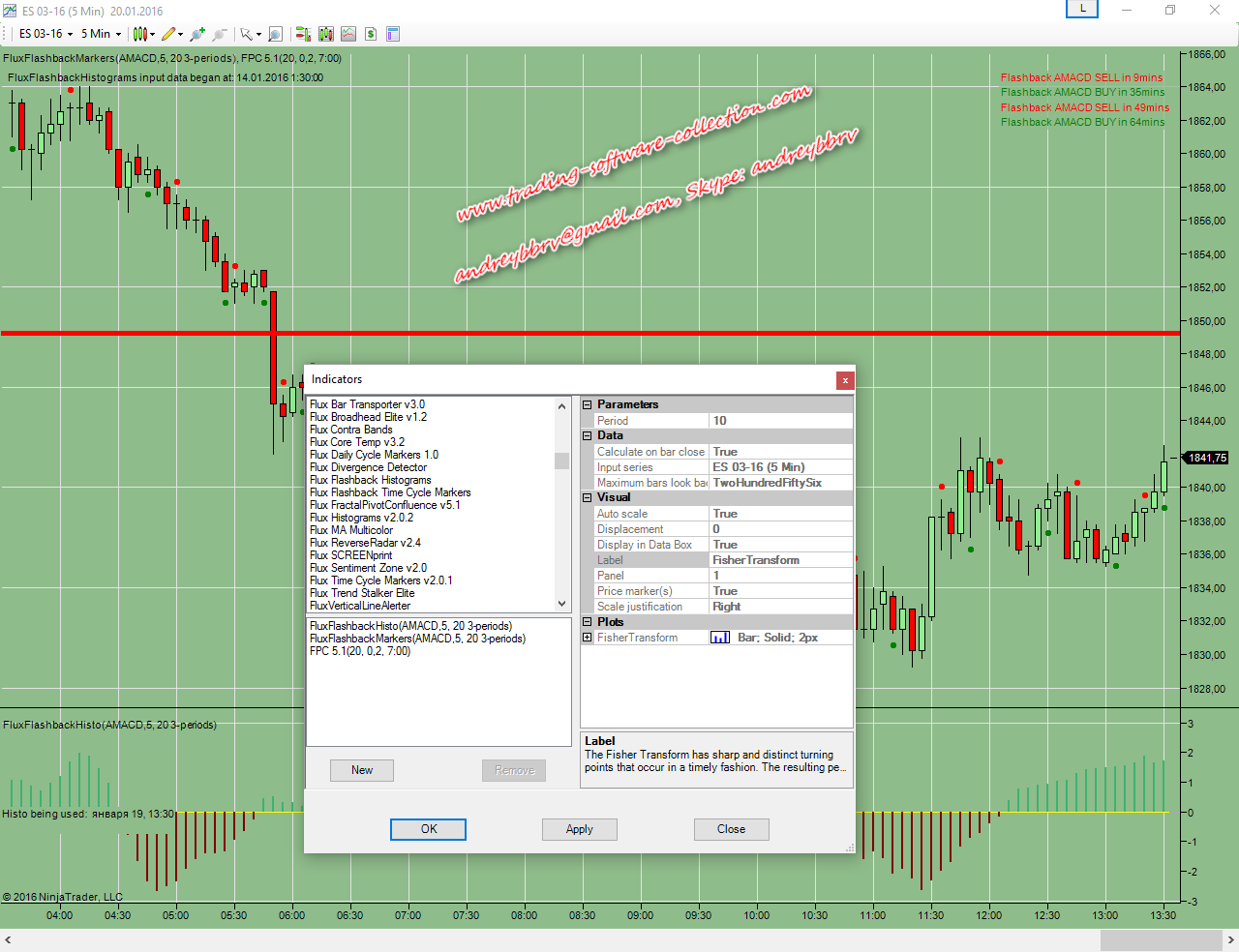
Task: Click the Period value field
Action: [780, 421]
